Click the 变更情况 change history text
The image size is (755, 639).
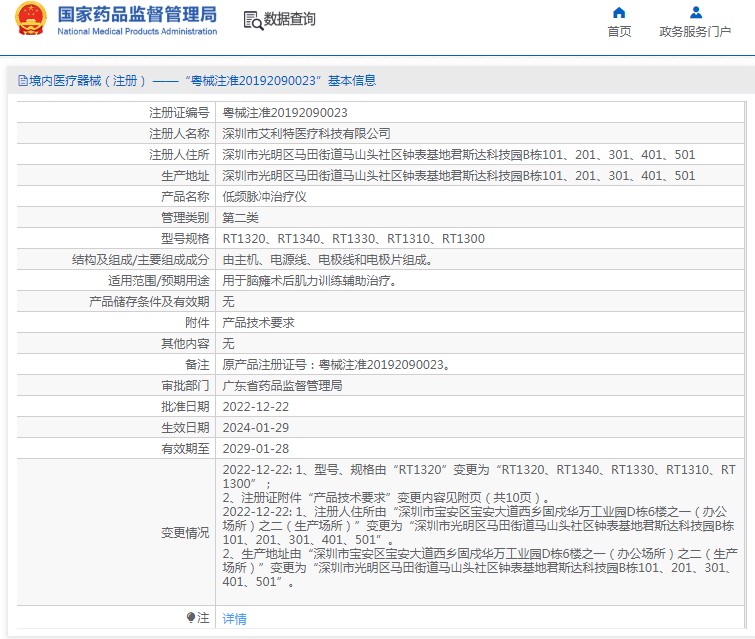480,525
